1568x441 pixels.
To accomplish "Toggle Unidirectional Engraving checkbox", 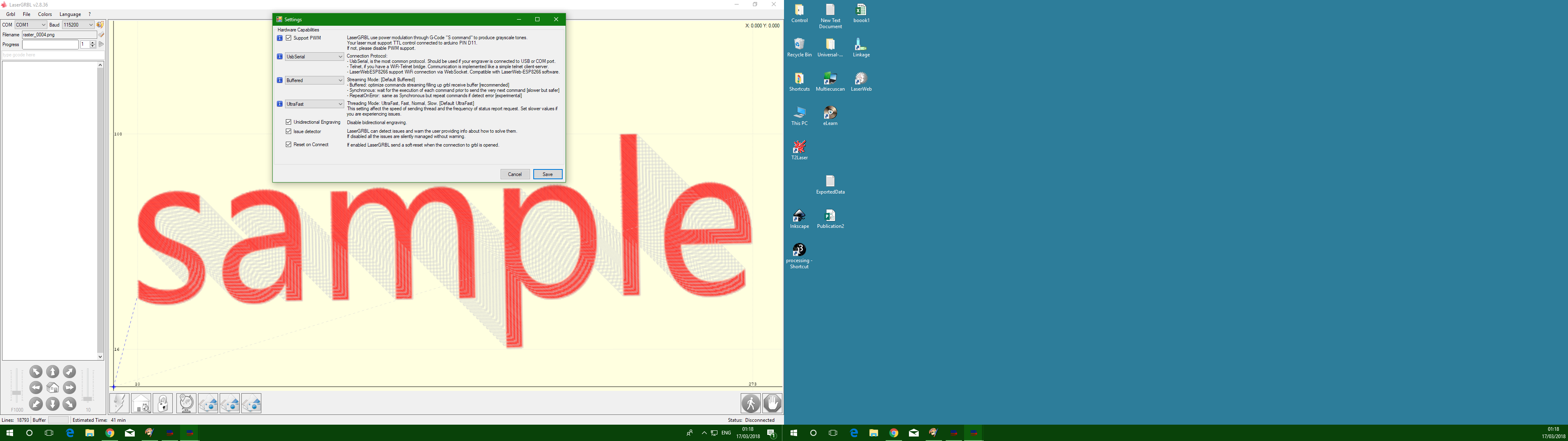I will 289,122.
